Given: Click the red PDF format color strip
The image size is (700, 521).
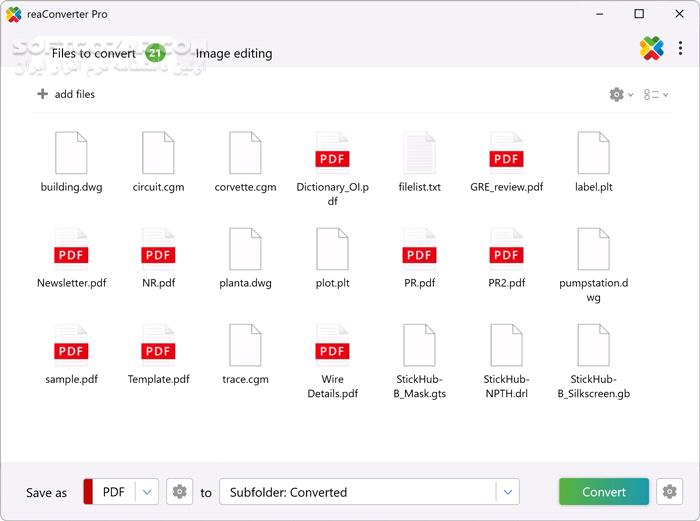Looking at the screenshot, I should click(x=88, y=492).
